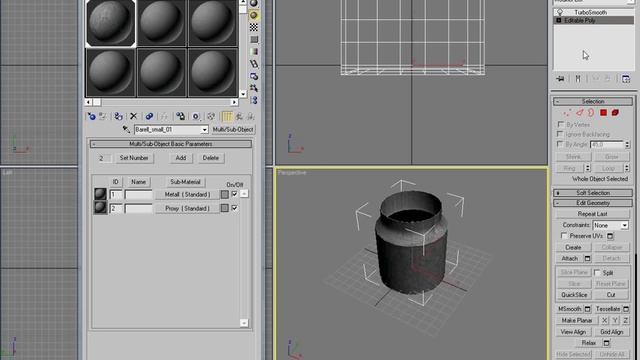640x360 pixels.
Task: Select the first textured sample sphere slot
Action: pyautogui.click(x=110, y=22)
